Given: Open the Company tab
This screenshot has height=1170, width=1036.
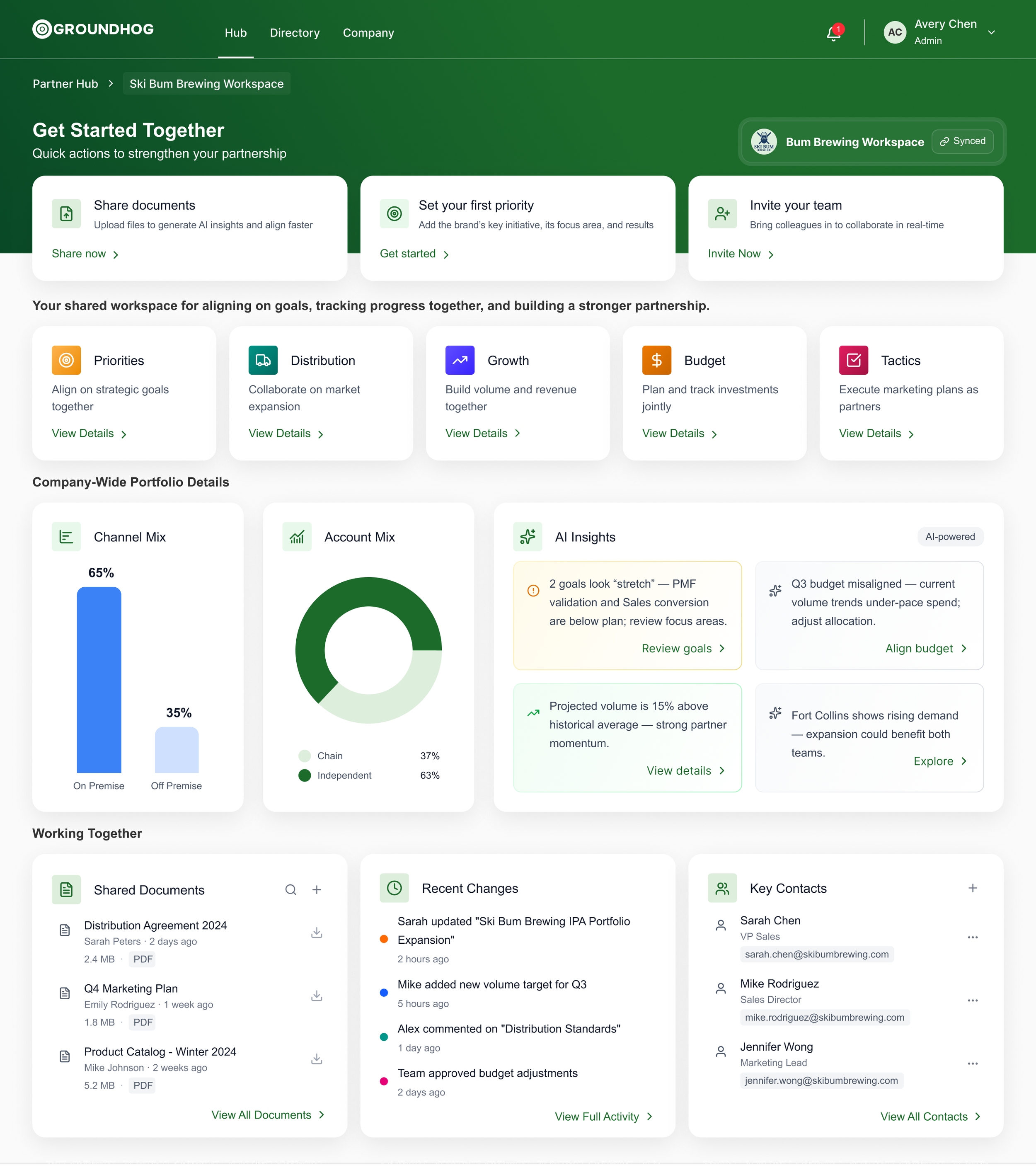Looking at the screenshot, I should coord(368,33).
